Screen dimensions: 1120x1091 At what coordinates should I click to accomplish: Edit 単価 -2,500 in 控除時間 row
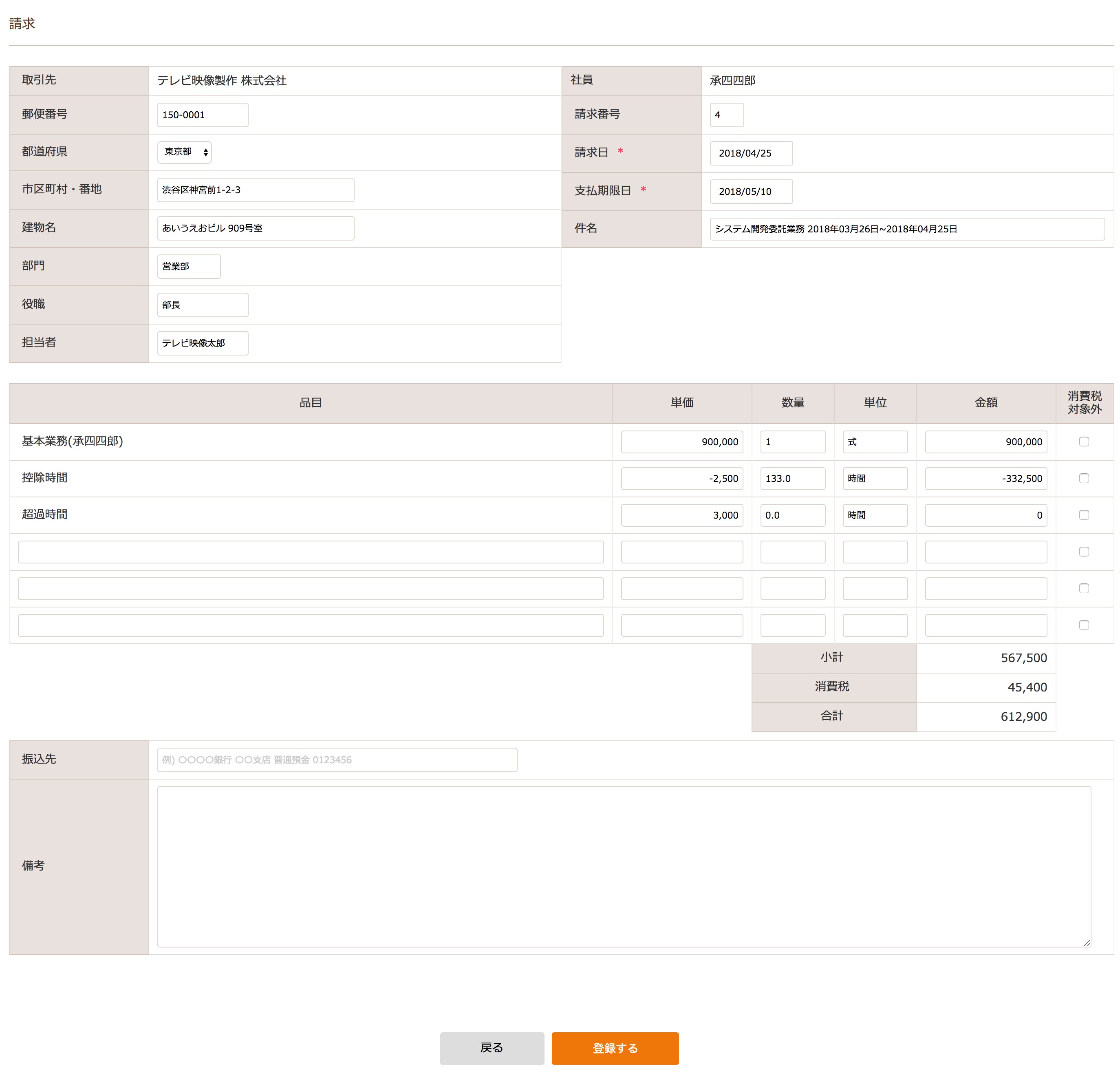[682, 479]
